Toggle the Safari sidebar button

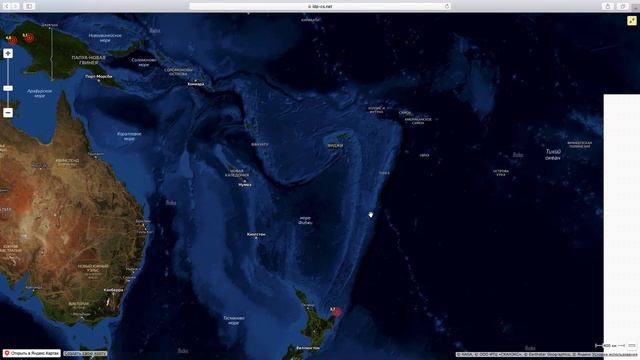[x=29, y=6]
